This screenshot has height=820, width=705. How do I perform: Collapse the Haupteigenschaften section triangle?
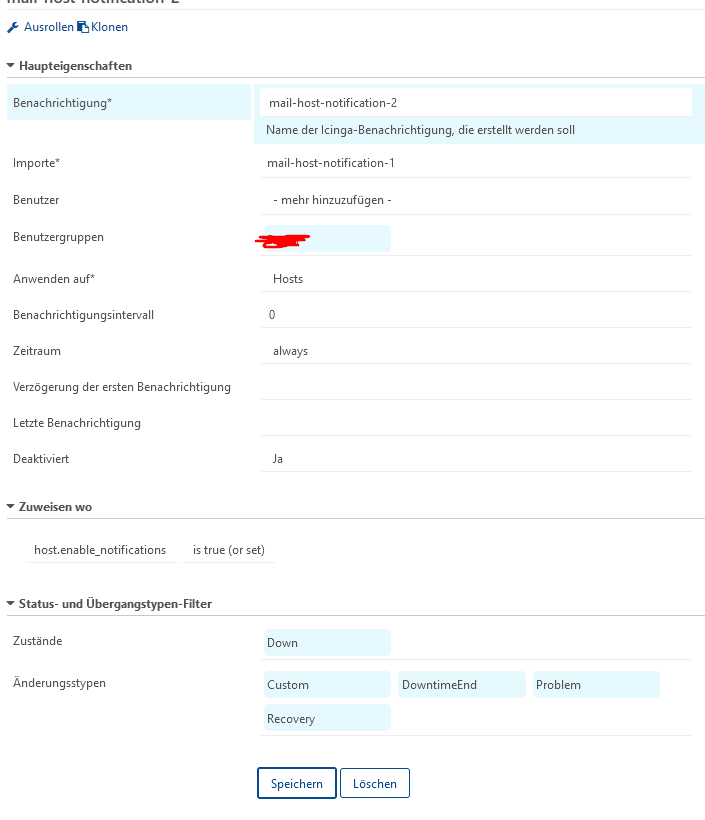click(10, 66)
